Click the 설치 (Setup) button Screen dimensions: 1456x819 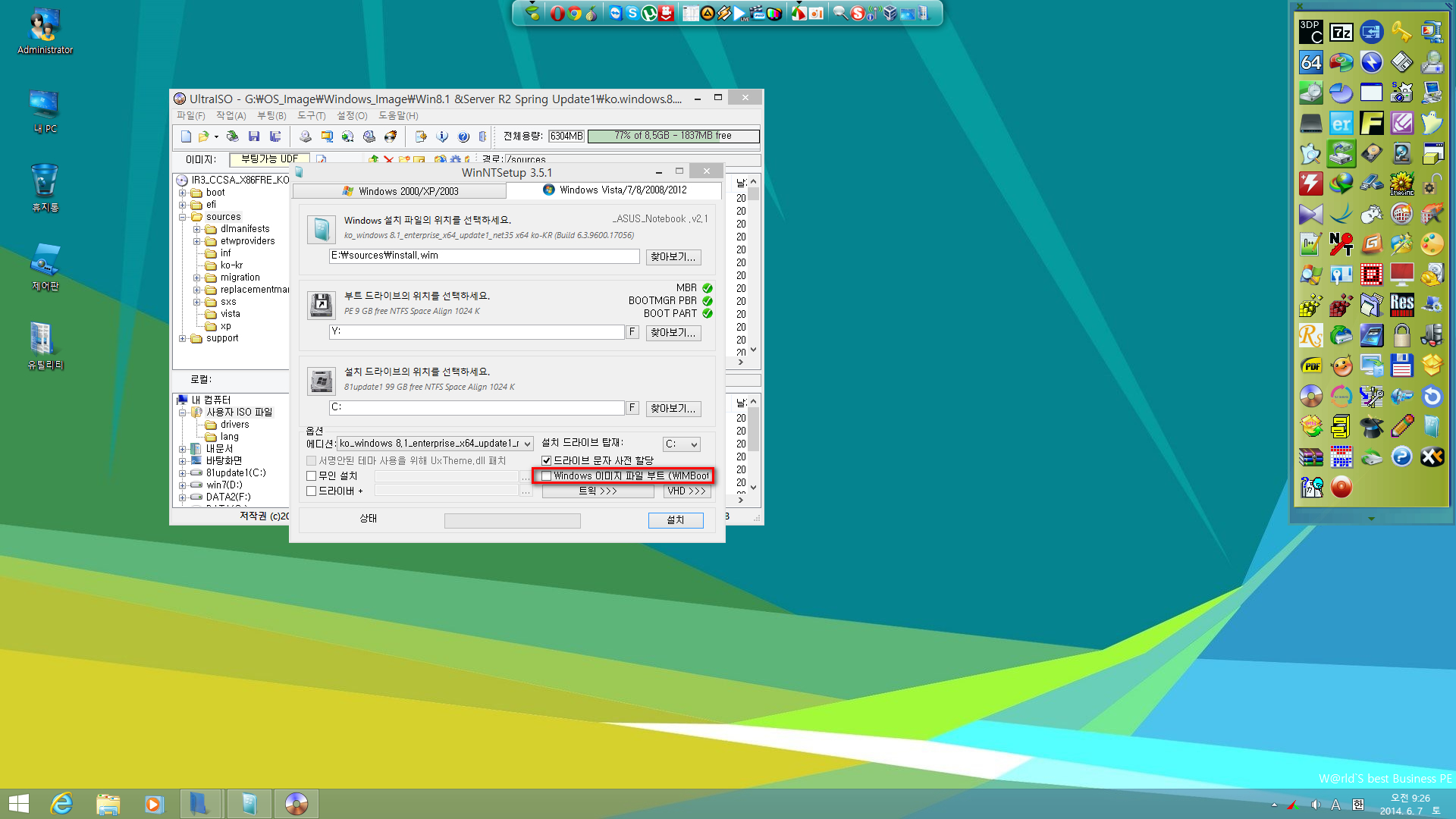click(x=676, y=520)
